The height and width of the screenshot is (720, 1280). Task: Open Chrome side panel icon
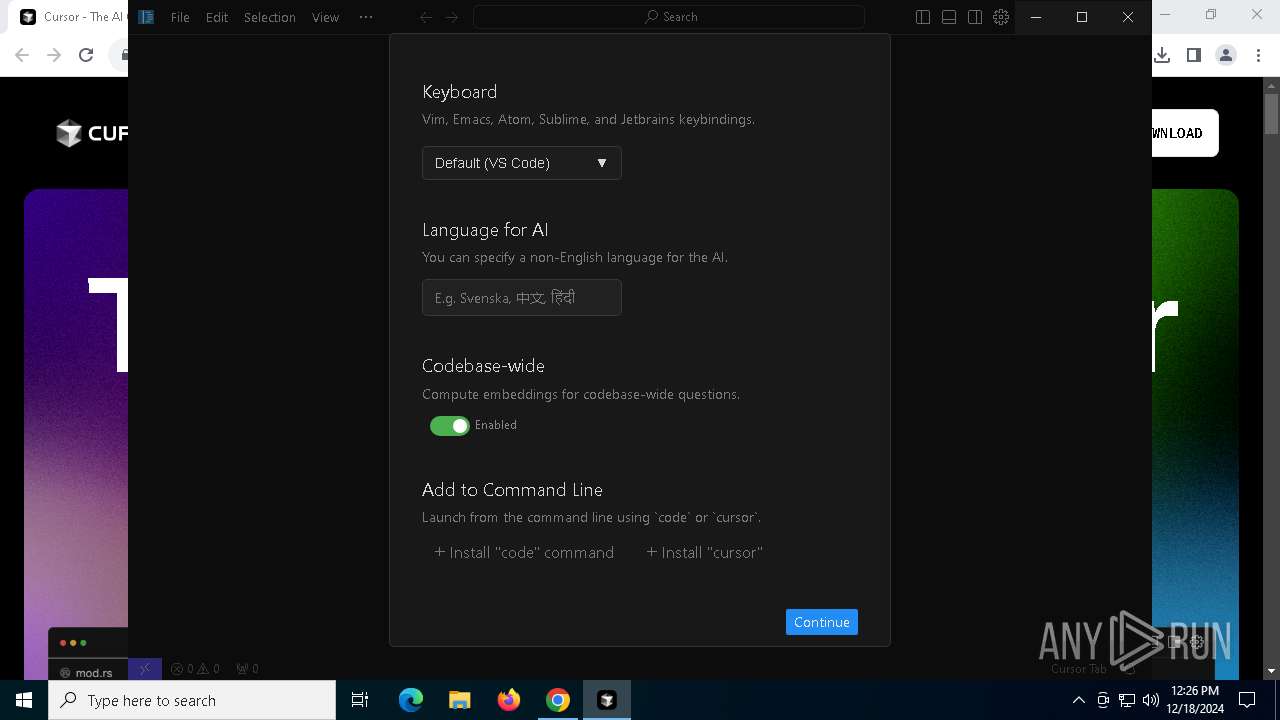pos(1193,56)
